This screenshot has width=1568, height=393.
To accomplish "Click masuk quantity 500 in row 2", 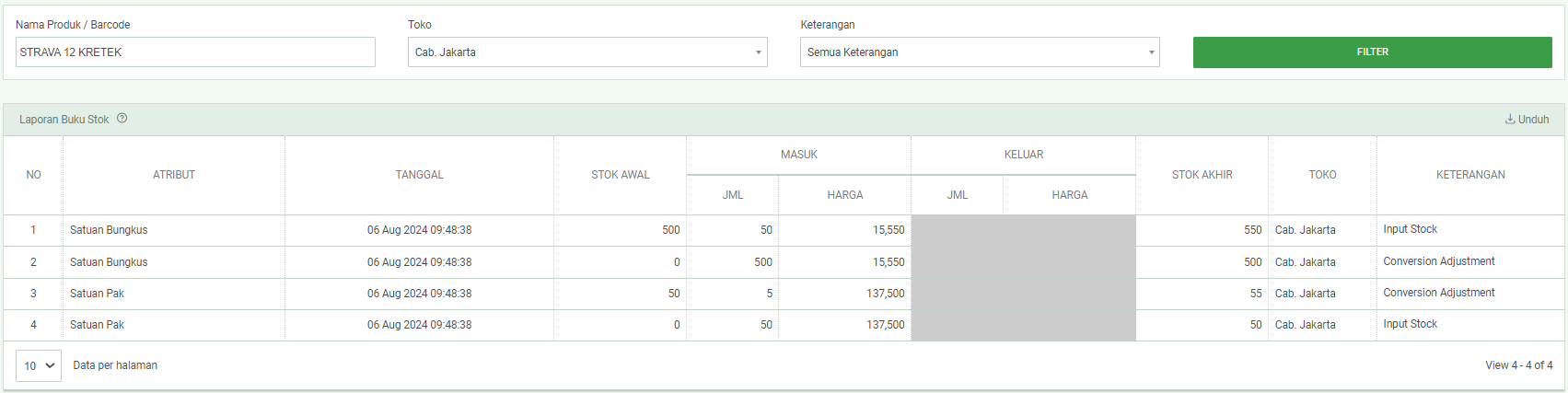I will click(762, 262).
